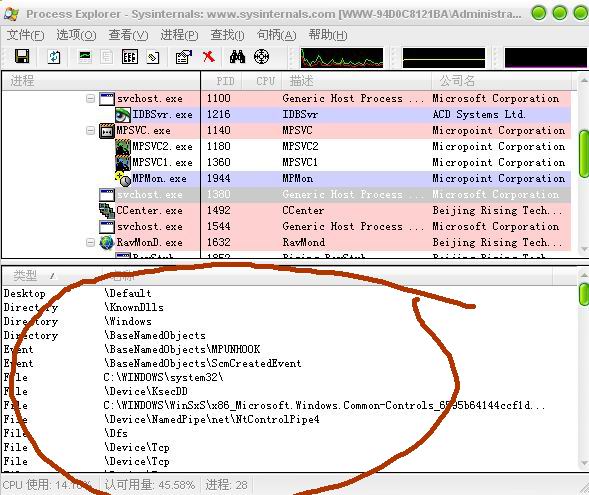Click the handle pane scrollbar thumb
Viewport: 589px width, 495px height.
pos(583,294)
